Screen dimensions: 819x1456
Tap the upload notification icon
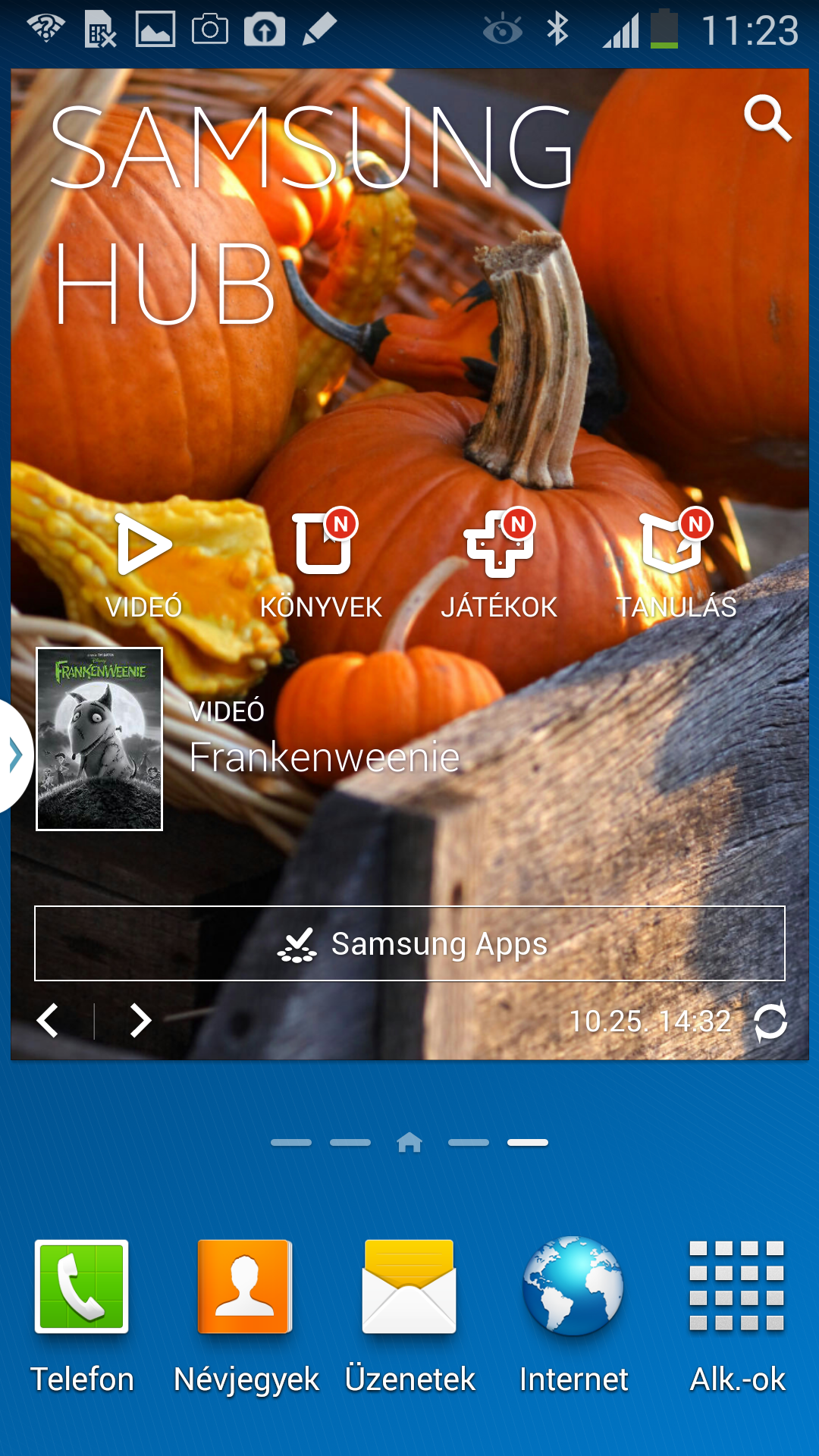point(265,30)
